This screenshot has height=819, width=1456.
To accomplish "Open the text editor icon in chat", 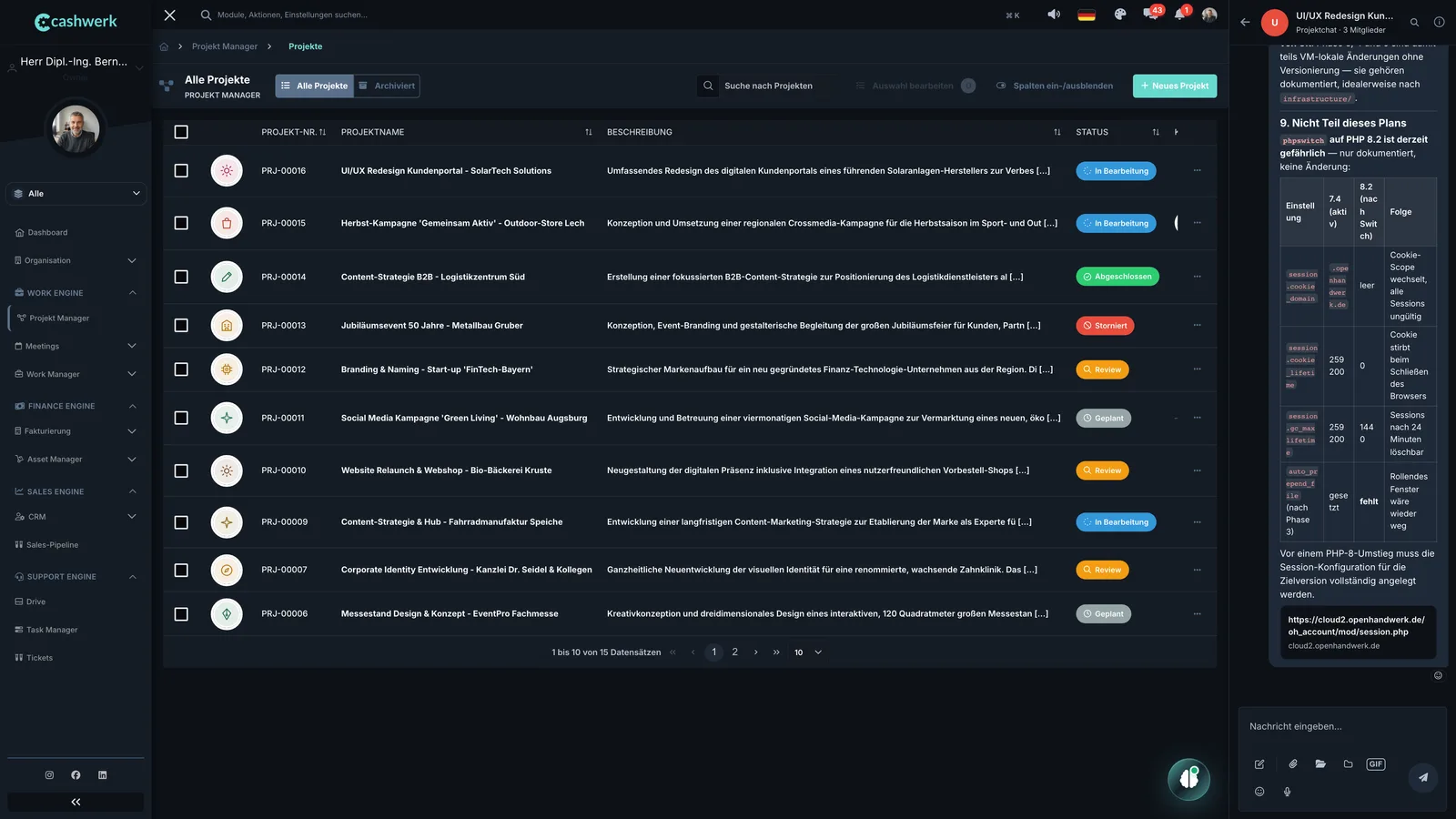I will click(1259, 763).
